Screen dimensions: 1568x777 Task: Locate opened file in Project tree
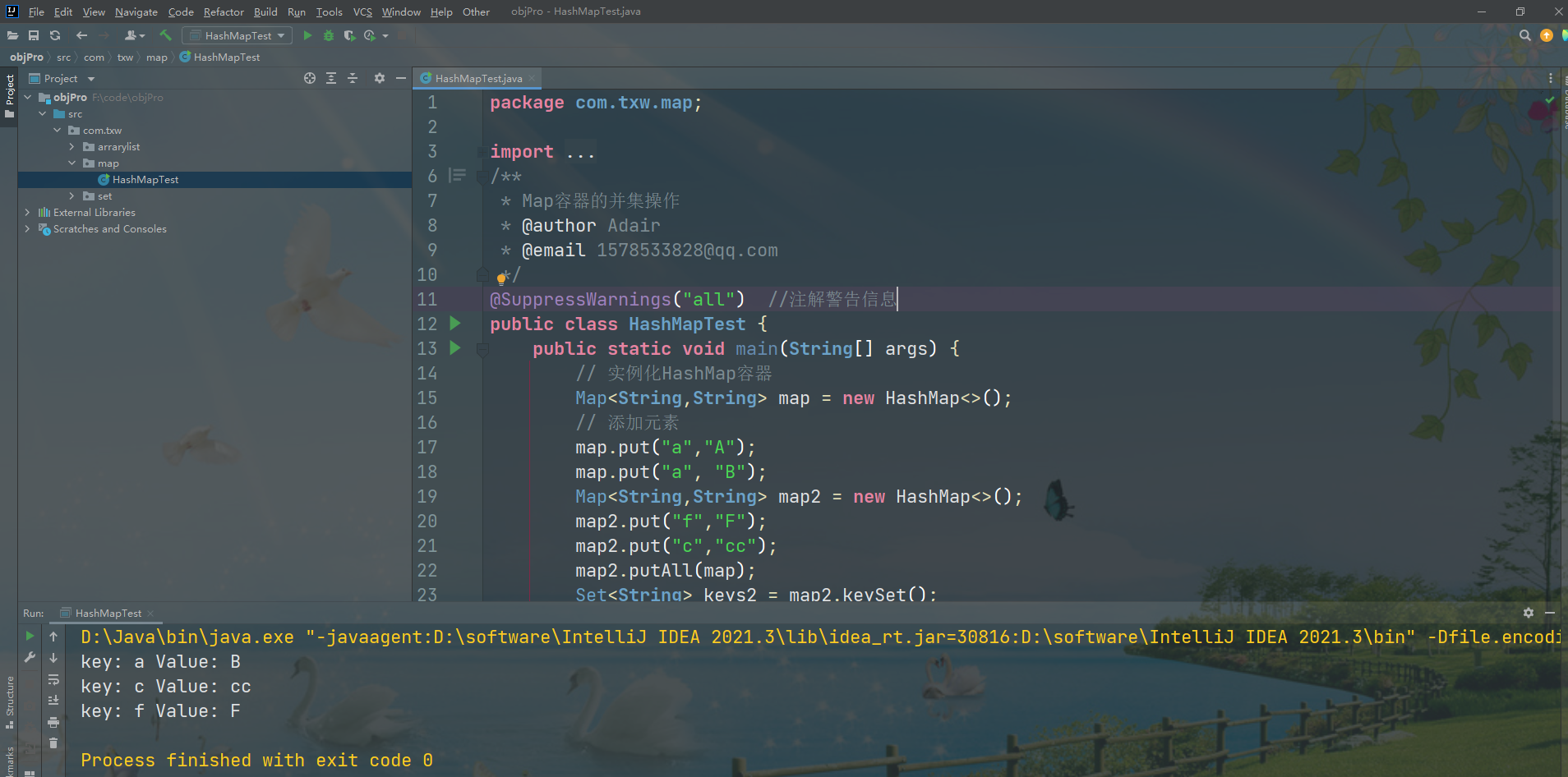(310, 78)
